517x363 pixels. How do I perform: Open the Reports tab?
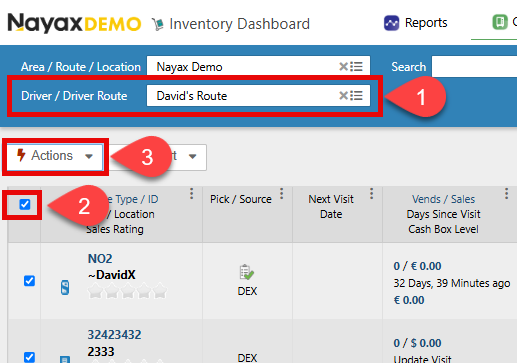(x=416, y=23)
